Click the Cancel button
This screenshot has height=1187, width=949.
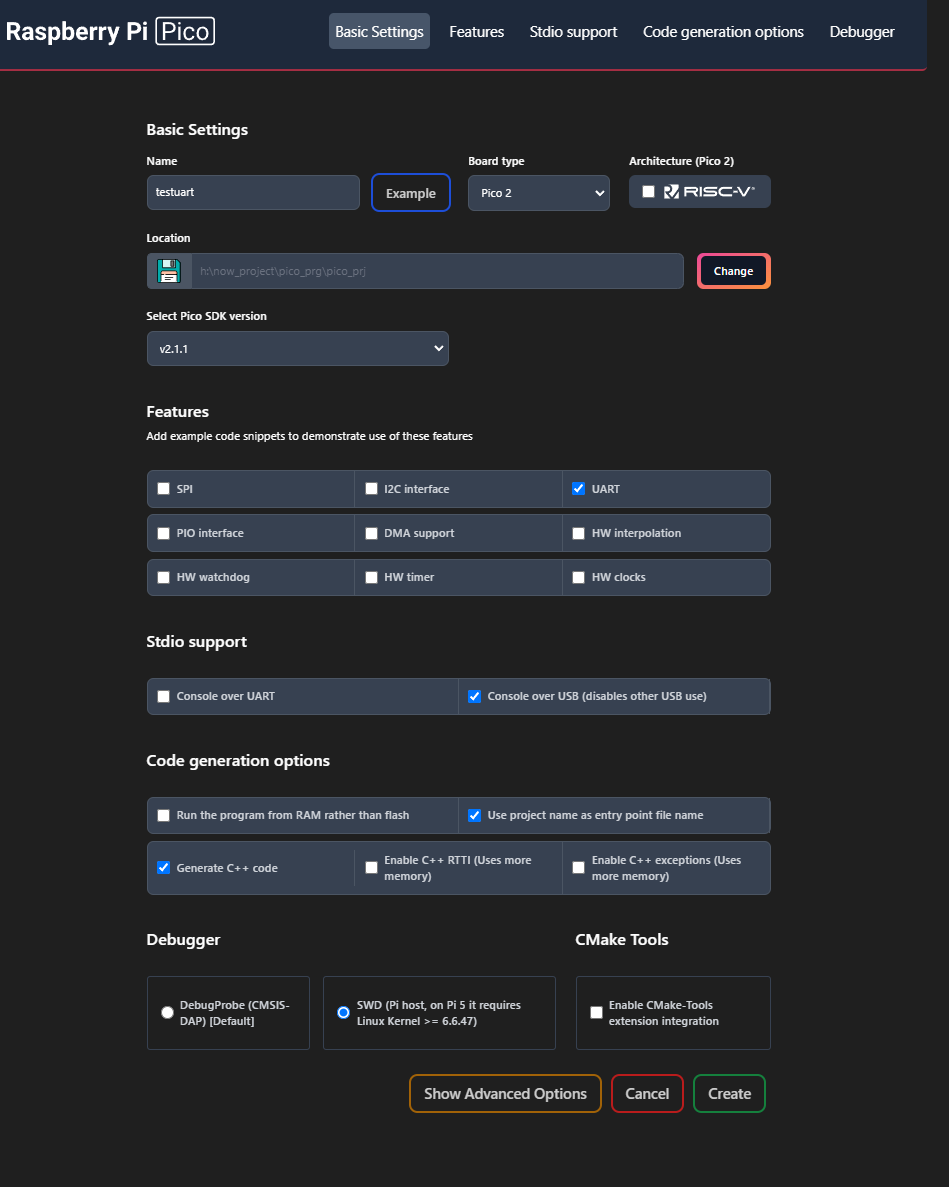coord(647,1093)
